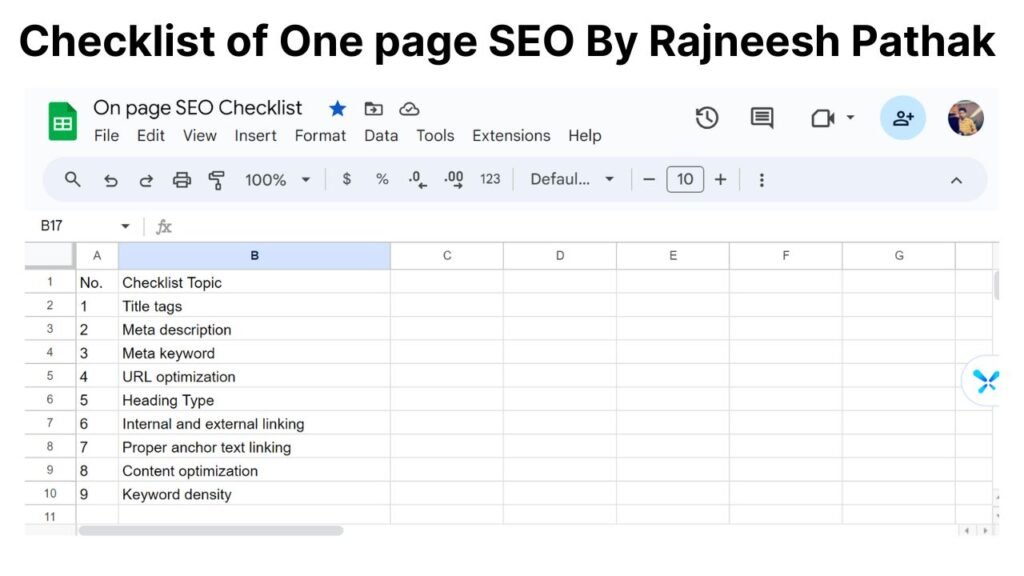The width and height of the screenshot is (1024, 576).
Task: Open the three-dot more toolbar options
Action: pyautogui.click(x=761, y=180)
